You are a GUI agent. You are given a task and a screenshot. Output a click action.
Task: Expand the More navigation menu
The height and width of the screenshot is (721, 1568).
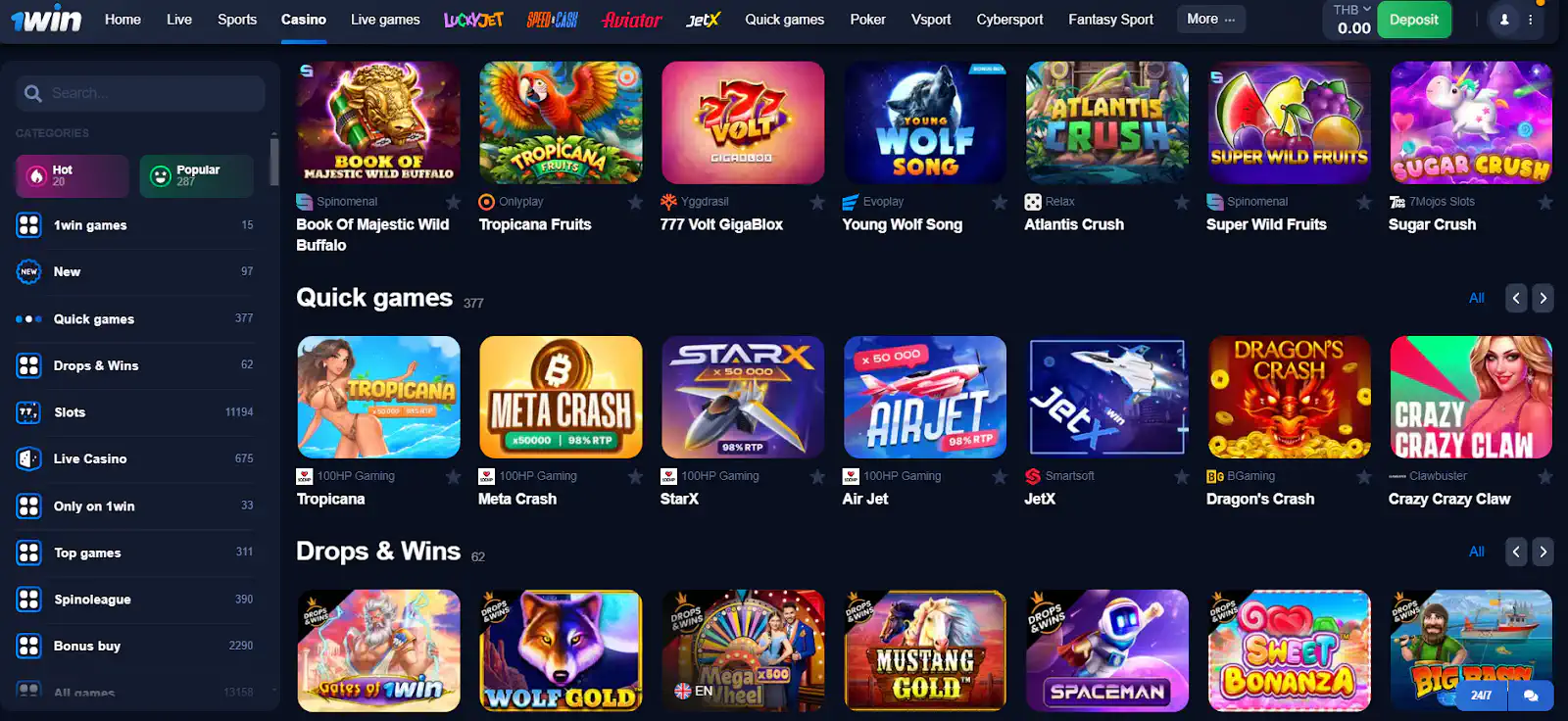point(1211,19)
